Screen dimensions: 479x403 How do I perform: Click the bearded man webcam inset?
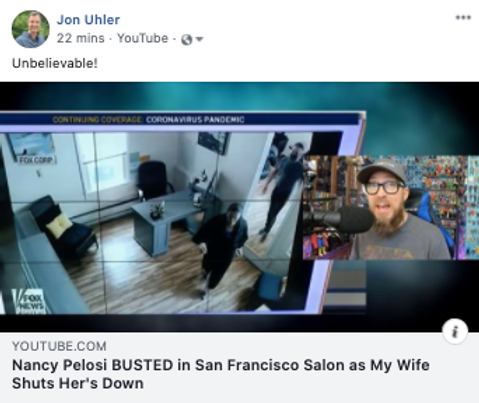click(x=391, y=207)
